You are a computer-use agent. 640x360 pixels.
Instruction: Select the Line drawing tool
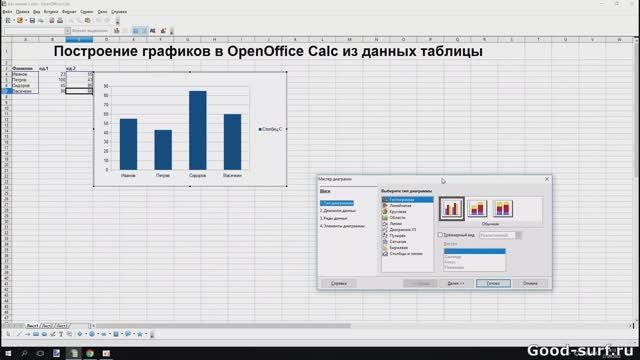[19, 334]
